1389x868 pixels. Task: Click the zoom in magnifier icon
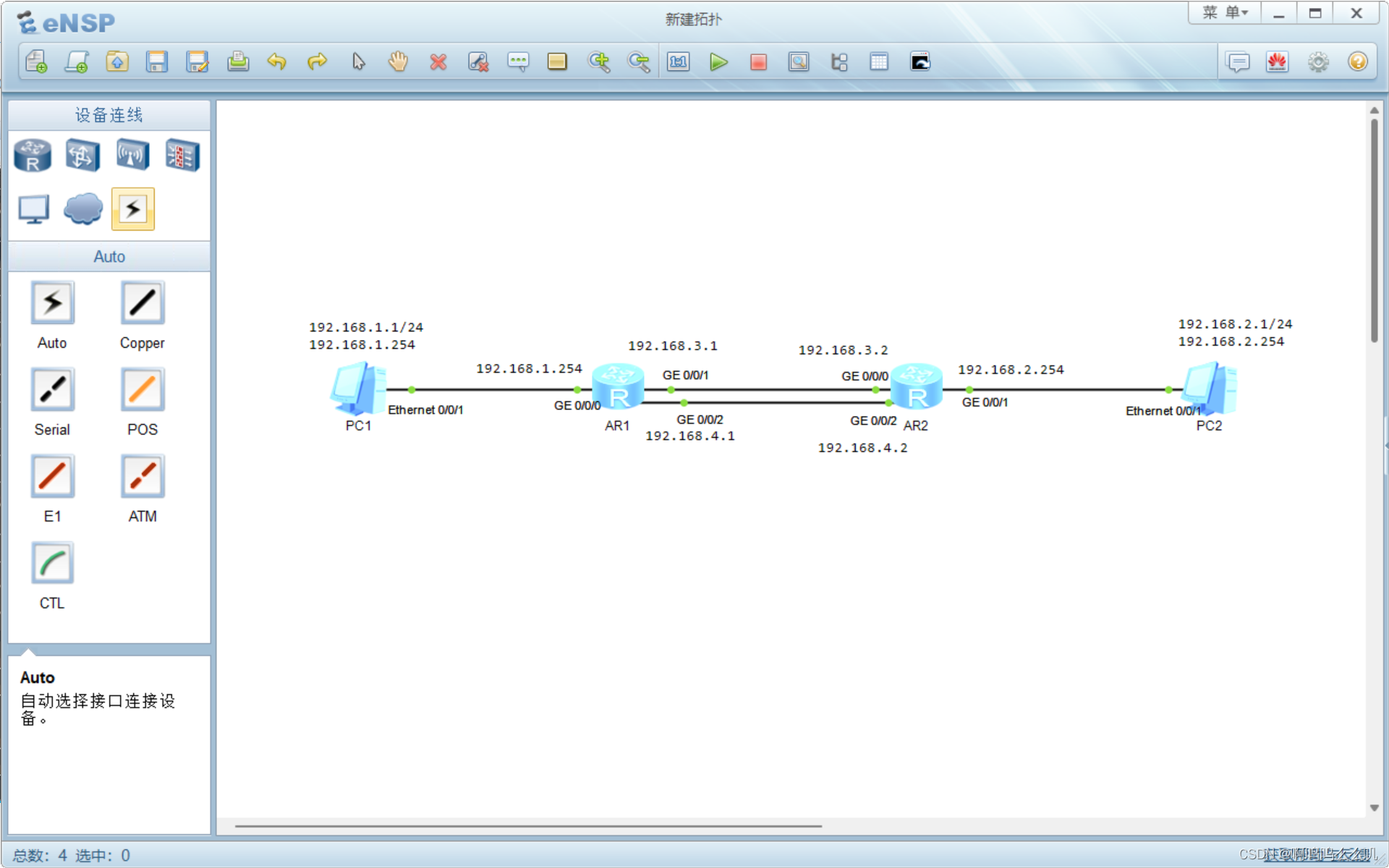pos(598,62)
